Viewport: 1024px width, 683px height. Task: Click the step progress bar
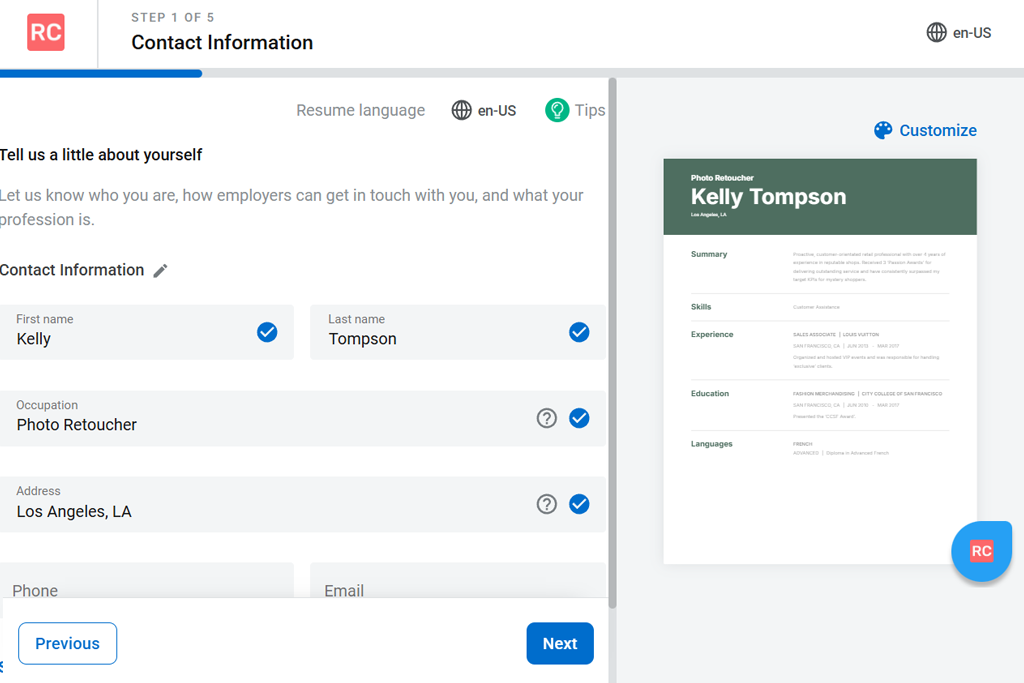pyautogui.click(x=512, y=73)
